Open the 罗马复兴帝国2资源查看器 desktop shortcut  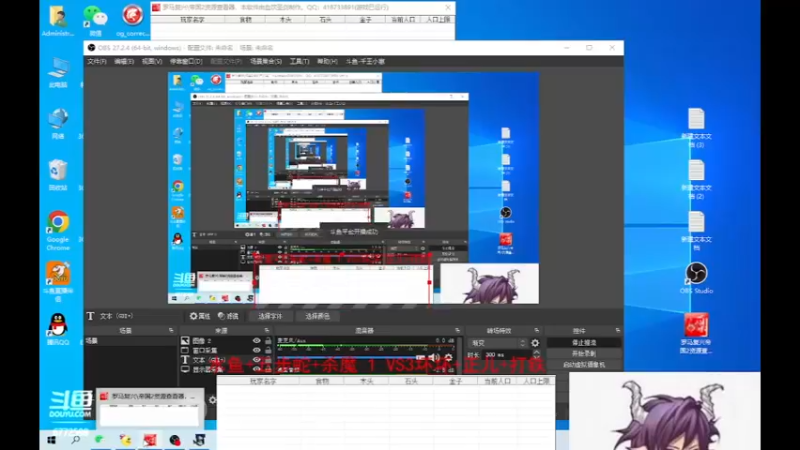pyautogui.click(x=696, y=333)
